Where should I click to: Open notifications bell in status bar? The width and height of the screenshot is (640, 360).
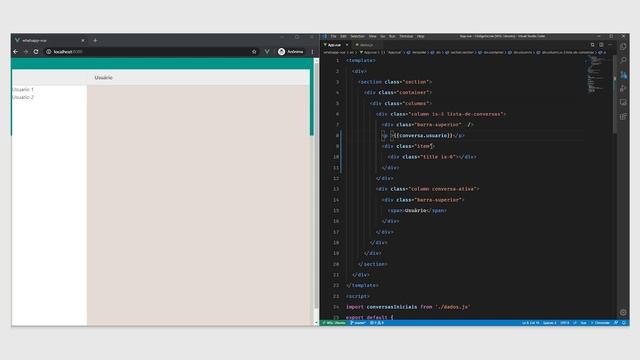(624, 323)
